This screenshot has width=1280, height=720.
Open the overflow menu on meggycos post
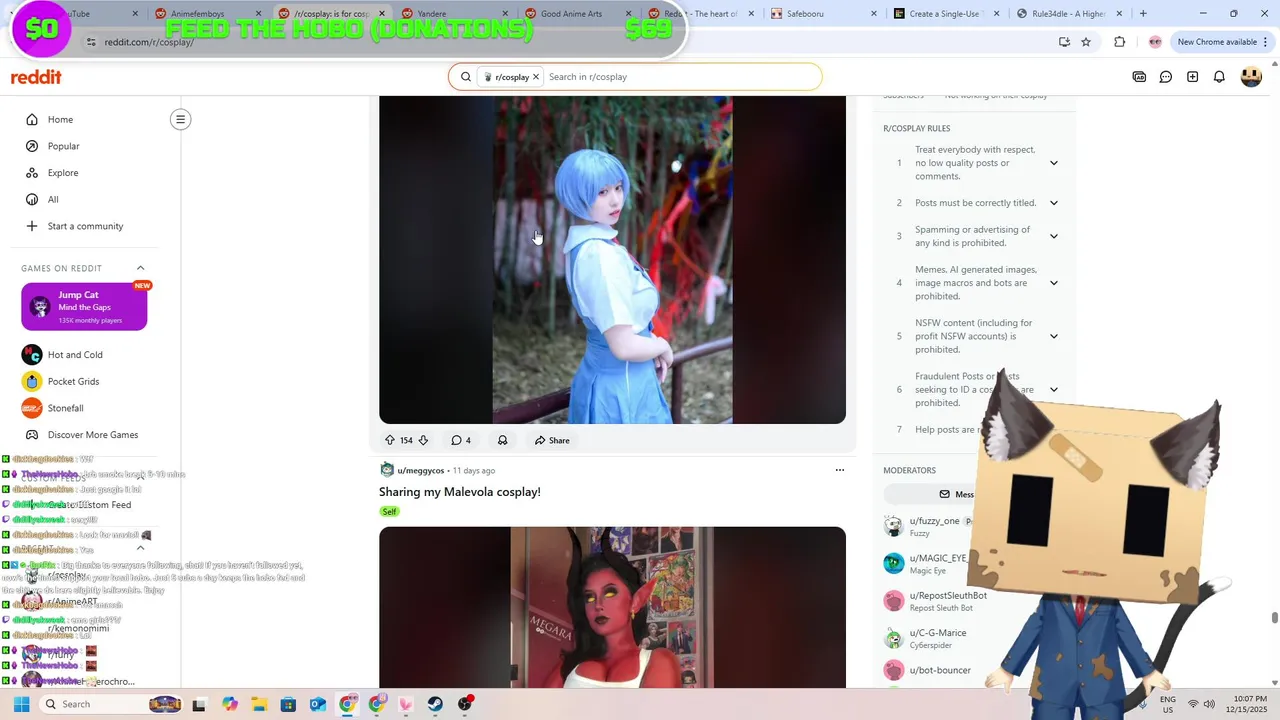pyautogui.click(x=840, y=470)
